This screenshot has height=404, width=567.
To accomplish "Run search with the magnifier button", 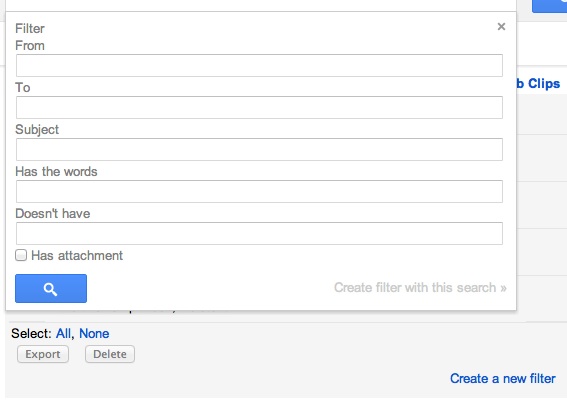I will point(51,289).
